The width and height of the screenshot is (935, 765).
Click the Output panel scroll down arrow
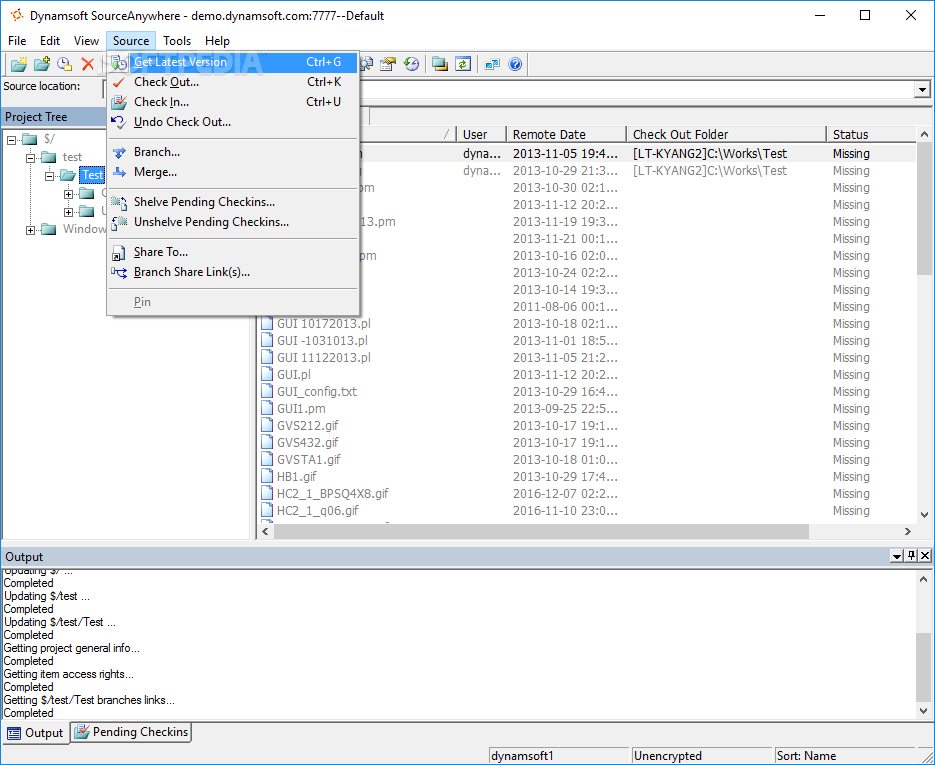tap(924, 711)
